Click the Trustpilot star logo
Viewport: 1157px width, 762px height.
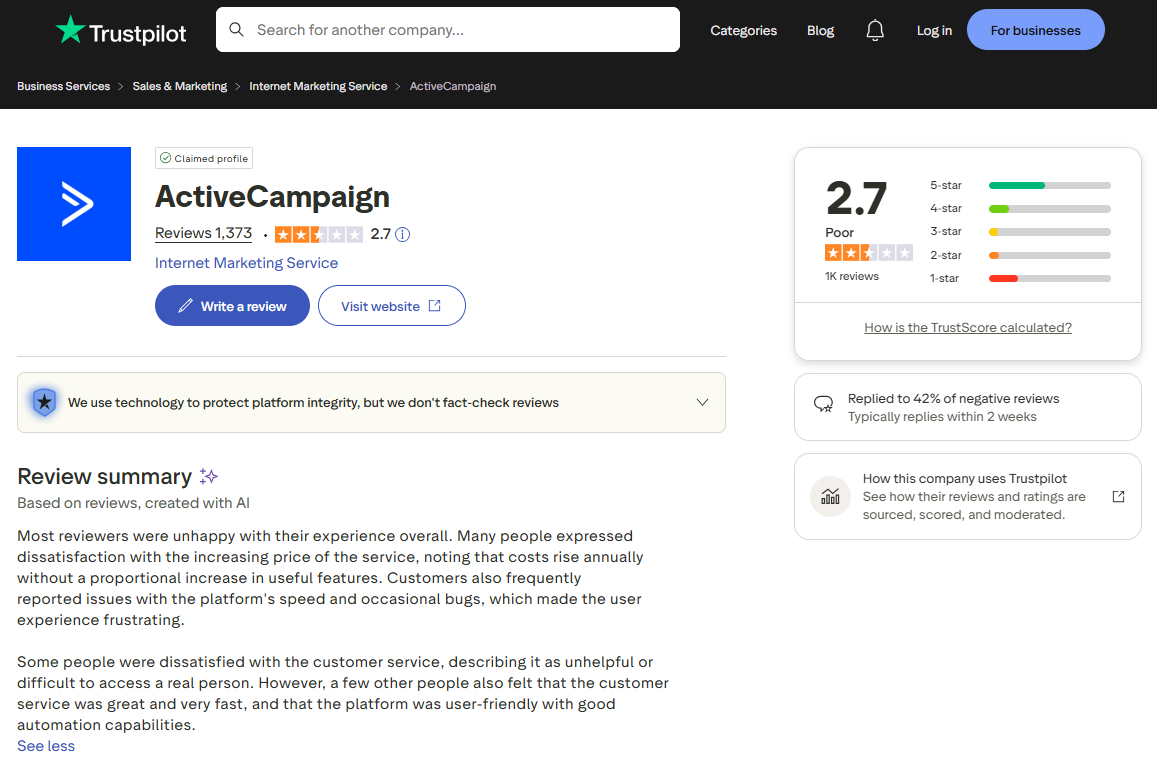(70, 30)
